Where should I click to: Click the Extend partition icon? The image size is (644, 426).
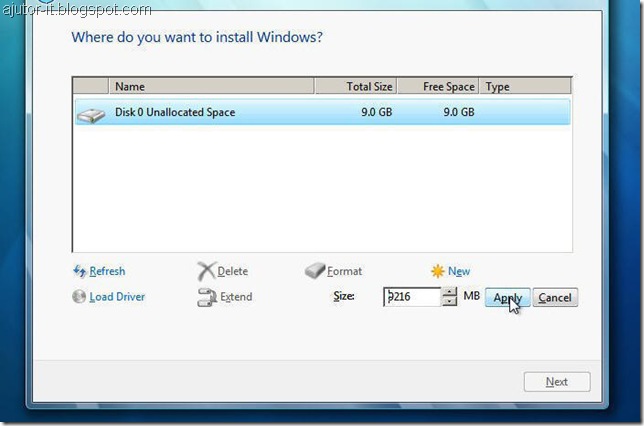pyautogui.click(x=207, y=297)
